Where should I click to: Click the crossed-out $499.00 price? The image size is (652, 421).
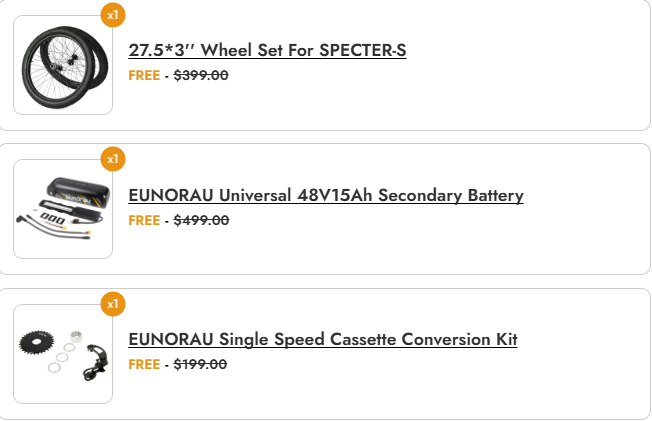(x=201, y=220)
